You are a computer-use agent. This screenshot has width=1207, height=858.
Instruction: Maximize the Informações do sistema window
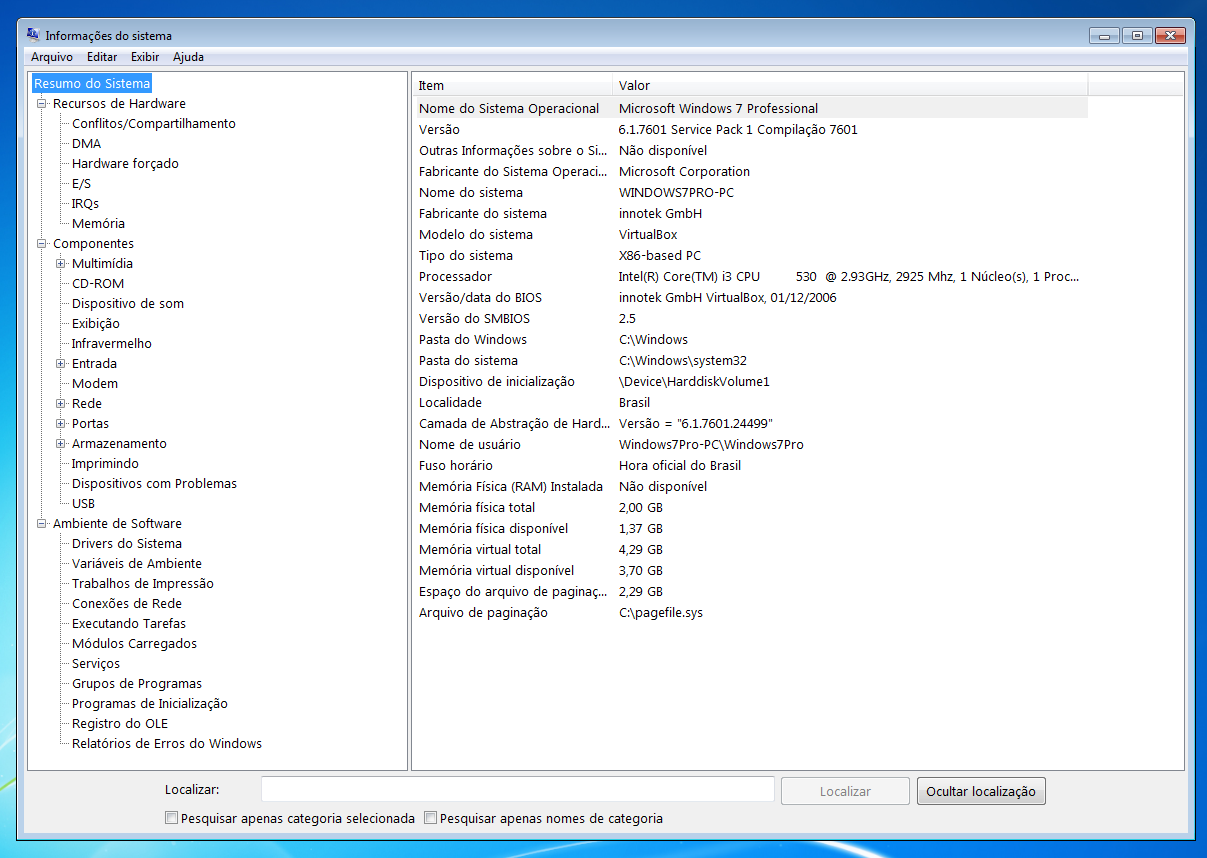click(1137, 35)
